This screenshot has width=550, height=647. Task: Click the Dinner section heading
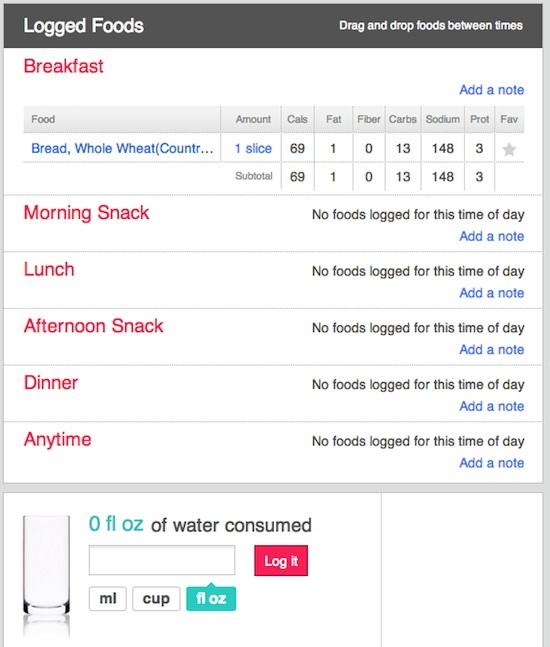point(51,383)
